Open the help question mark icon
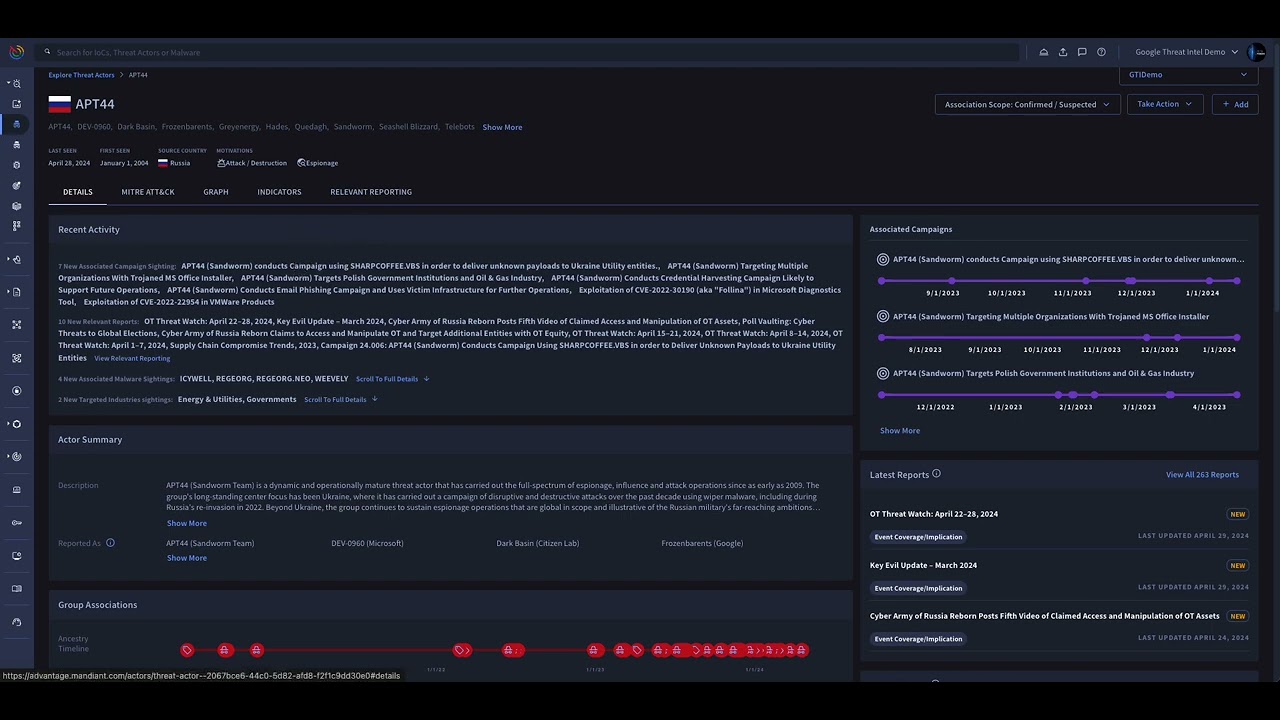Viewport: 1280px width, 720px height. (1101, 52)
